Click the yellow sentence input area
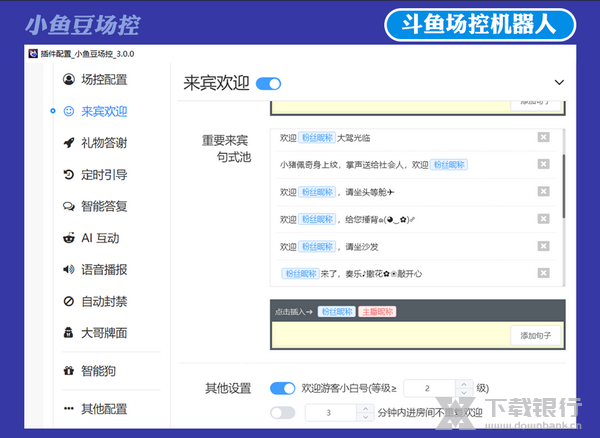Screen dimensions: 600x438 (391, 335)
